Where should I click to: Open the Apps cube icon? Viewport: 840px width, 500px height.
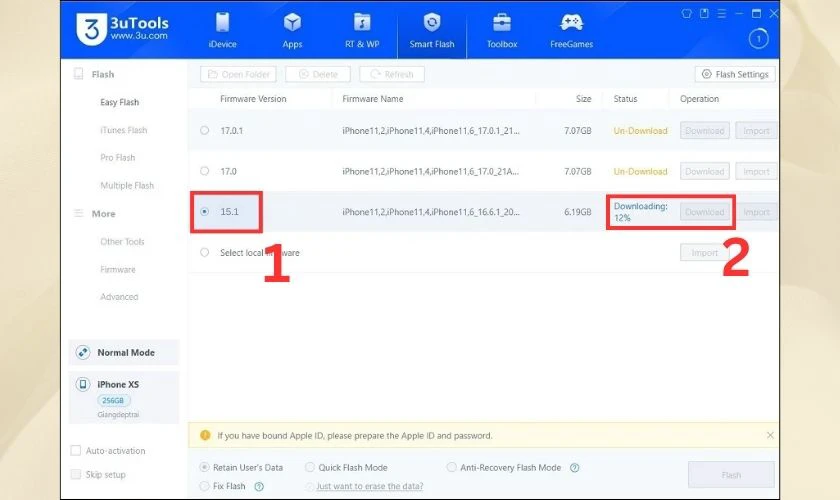coord(292,23)
